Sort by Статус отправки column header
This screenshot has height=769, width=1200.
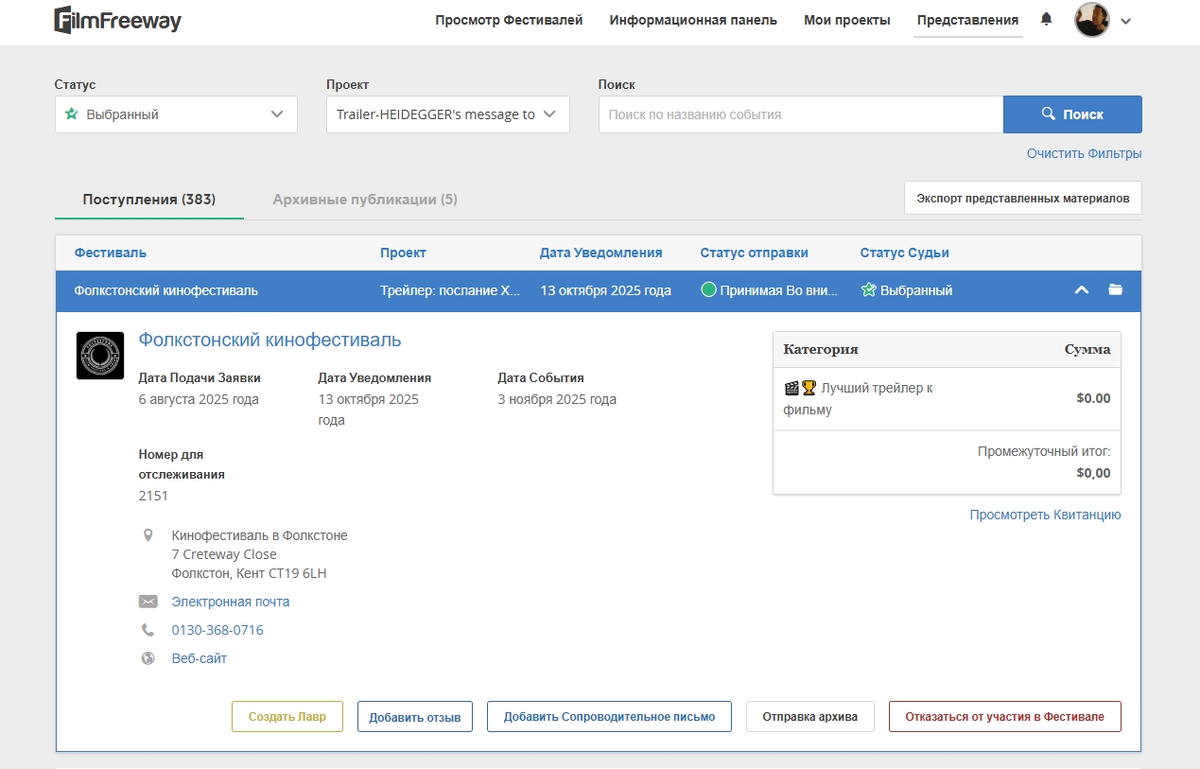click(x=754, y=253)
